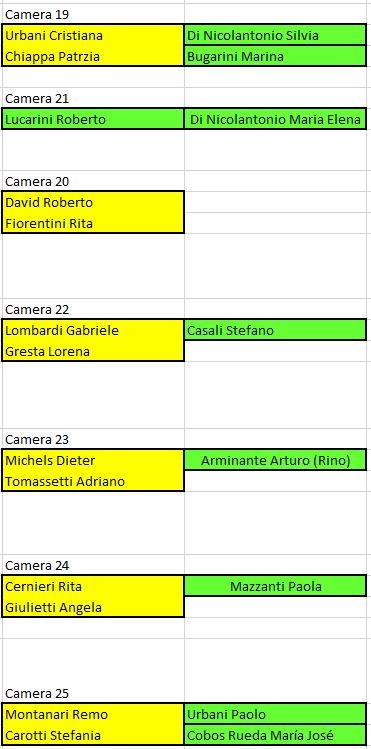The height and width of the screenshot is (749, 371).
Task: Select the Fiorentini Rita cell
Action: coord(93,223)
